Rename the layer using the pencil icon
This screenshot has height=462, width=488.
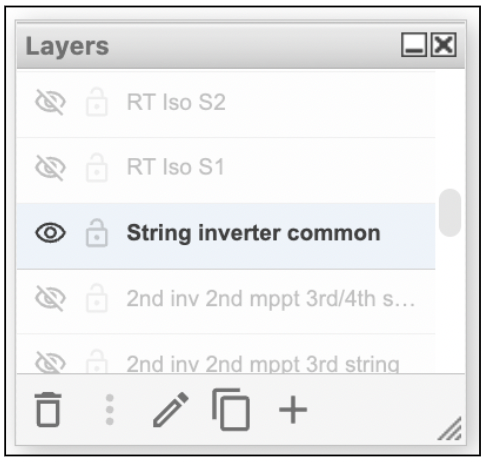click(171, 409)
